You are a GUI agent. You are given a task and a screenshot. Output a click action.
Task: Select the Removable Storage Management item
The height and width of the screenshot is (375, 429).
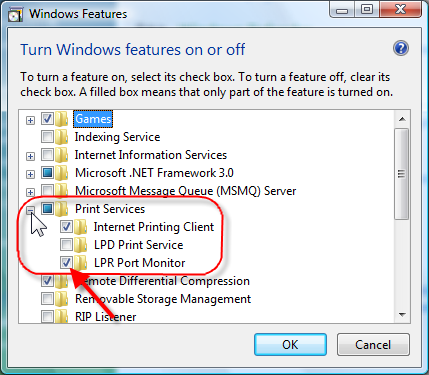click(163, 299)
